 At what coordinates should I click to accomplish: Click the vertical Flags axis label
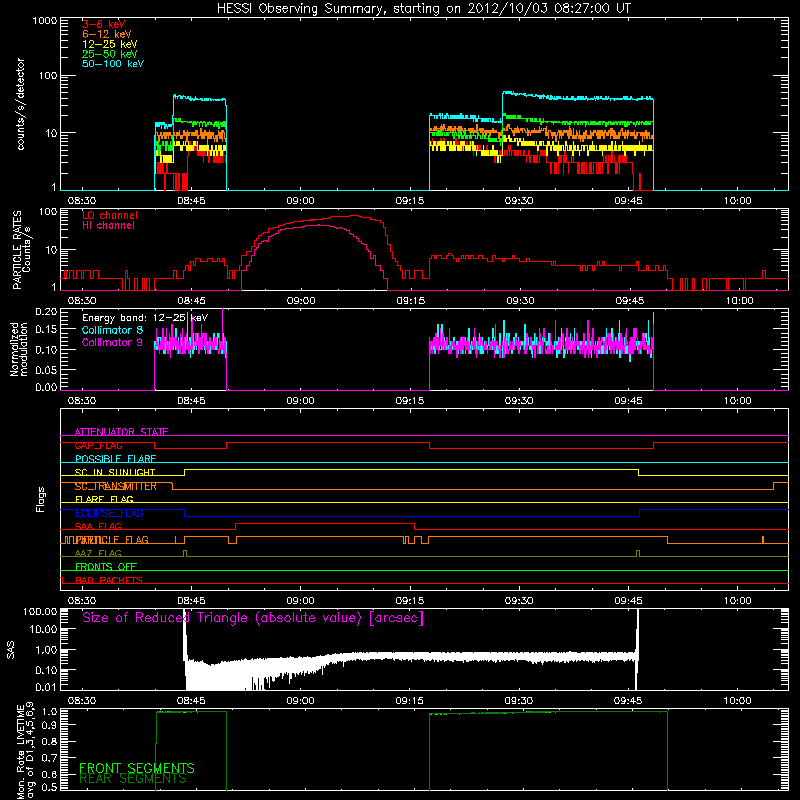(40, 499)
